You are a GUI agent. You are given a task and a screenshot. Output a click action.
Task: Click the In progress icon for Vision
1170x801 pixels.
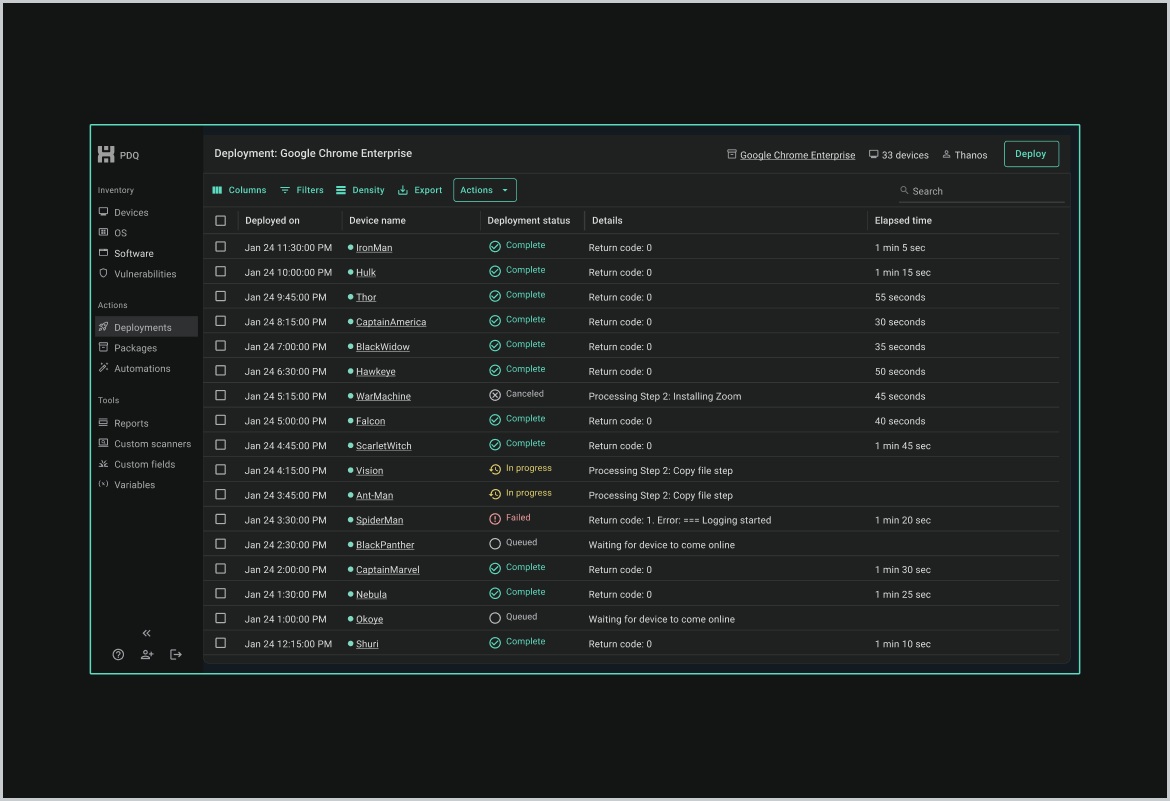tap(495, 470)
